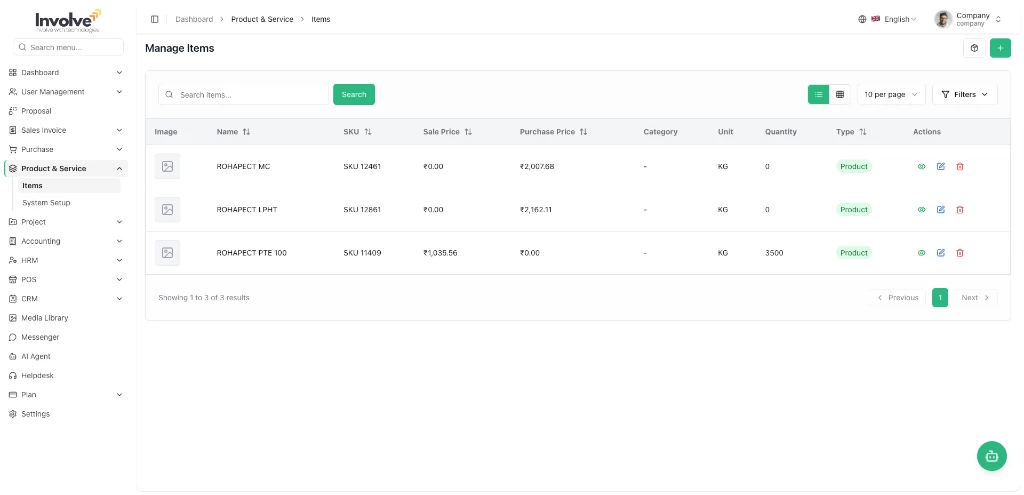
Task: Click the globe language icon
Action: point(862,20)
